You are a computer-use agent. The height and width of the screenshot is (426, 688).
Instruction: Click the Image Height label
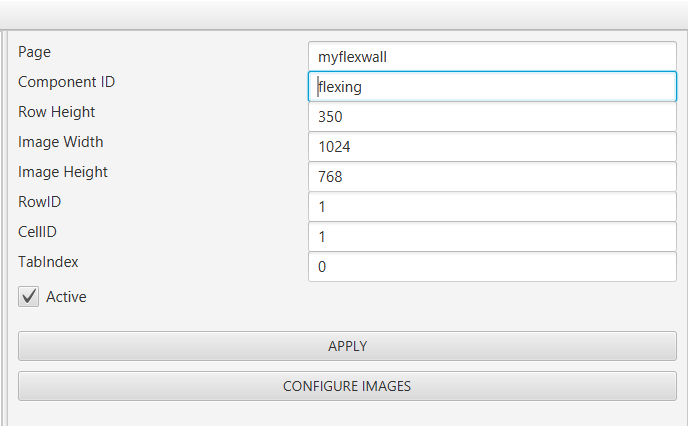click(x=62, y=172)
